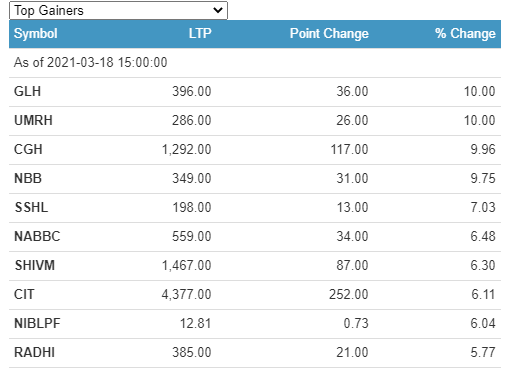Click GLH percent change 10.00
This screenshot has height=371, width=509.
pos(480,91)
